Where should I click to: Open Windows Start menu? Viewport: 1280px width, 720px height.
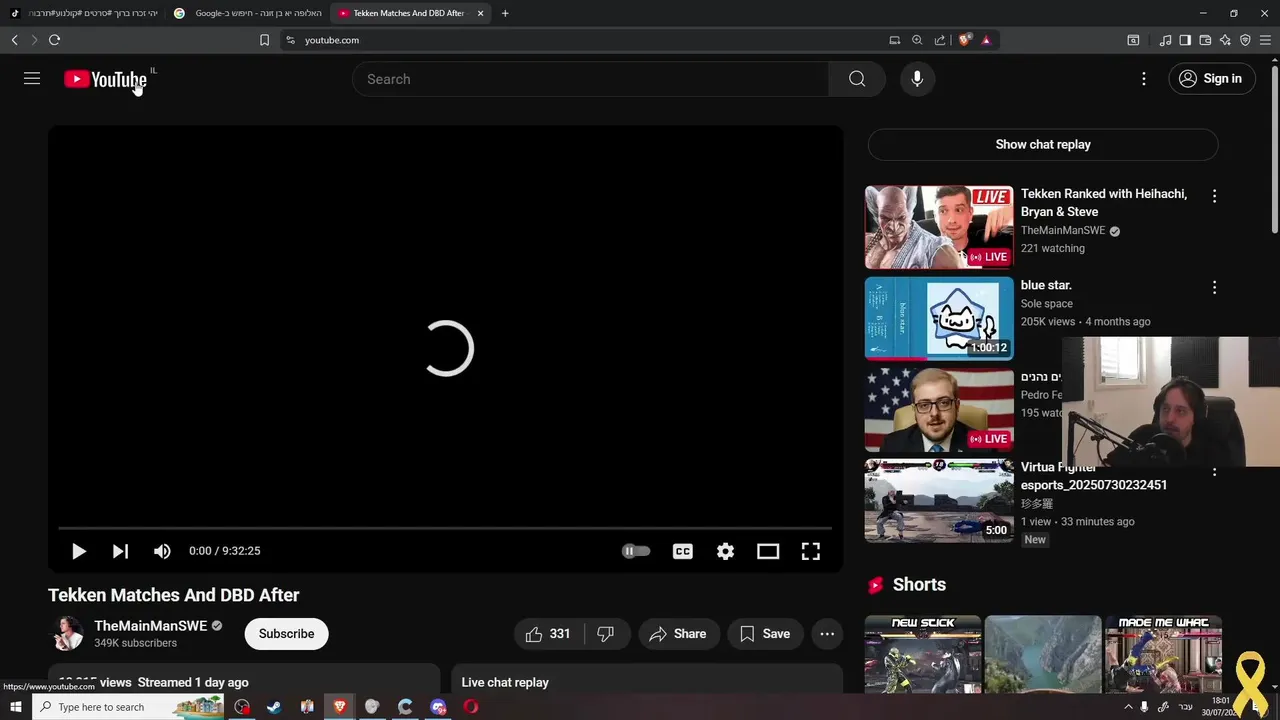tap(15, 707)
